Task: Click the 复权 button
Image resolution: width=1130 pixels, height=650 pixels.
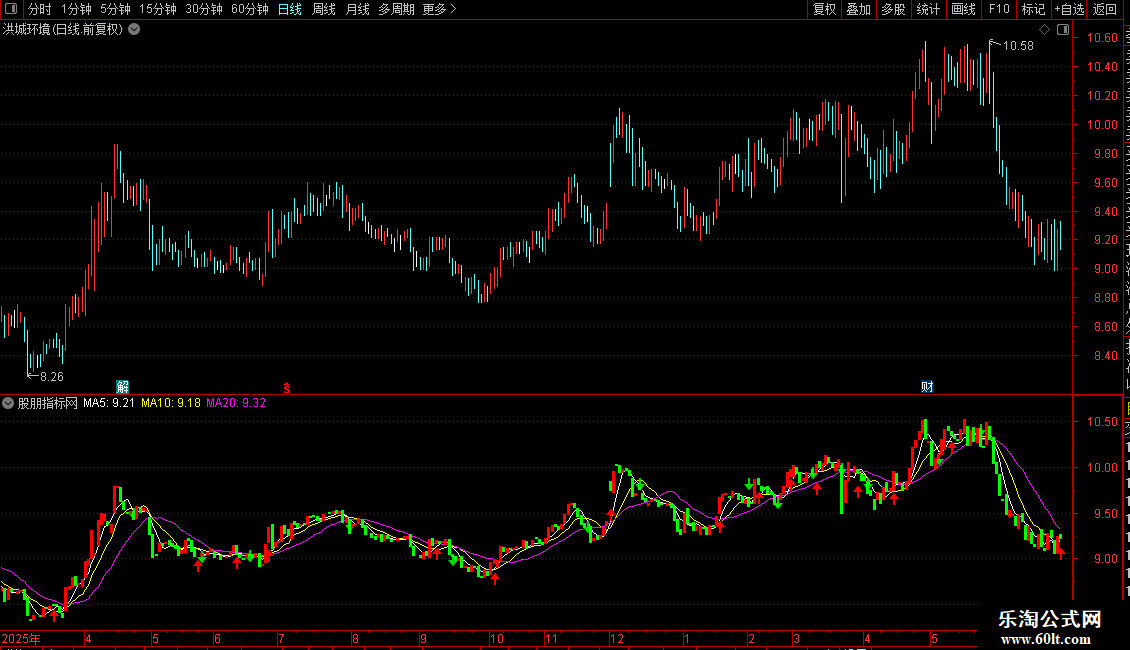Action: (824, 9)
